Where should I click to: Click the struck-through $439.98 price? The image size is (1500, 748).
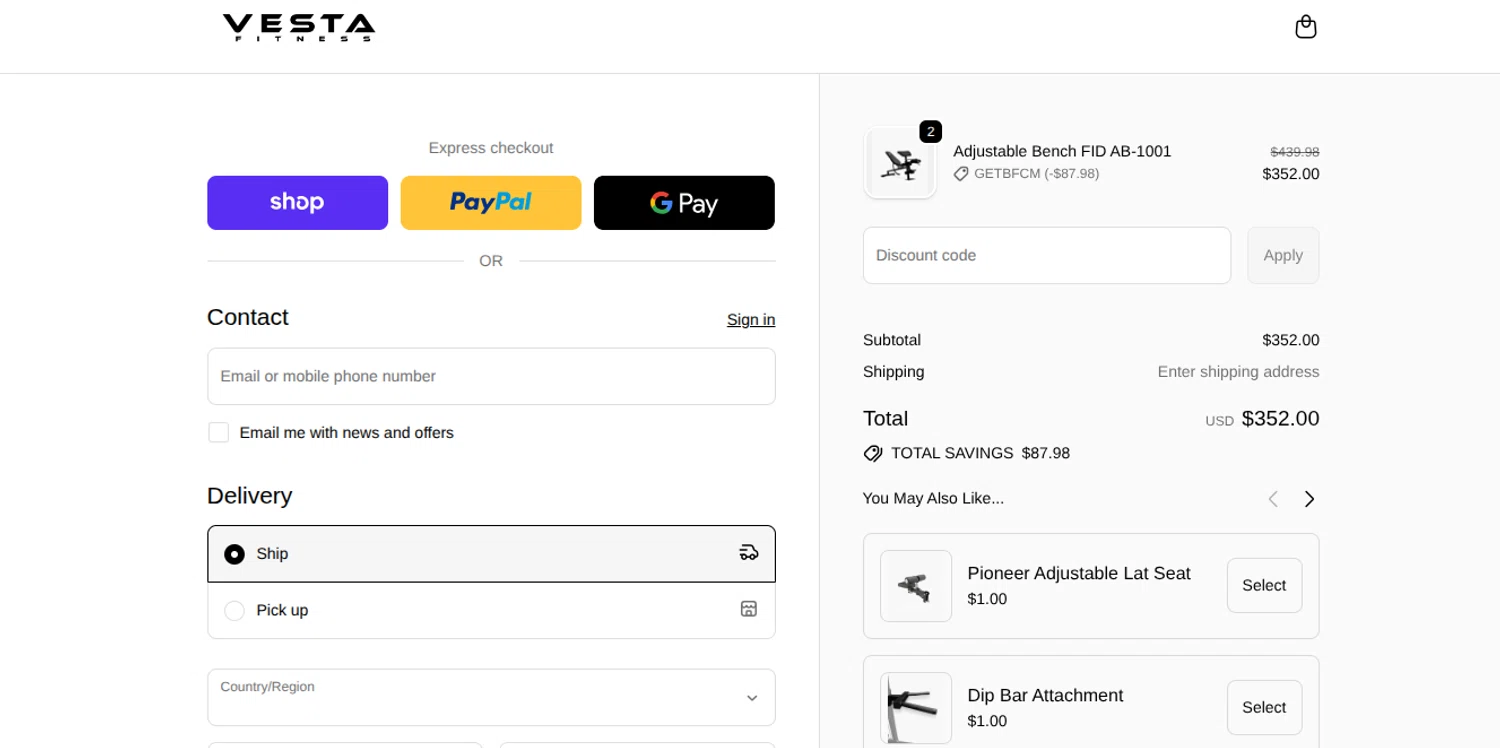pos(1295,152)
